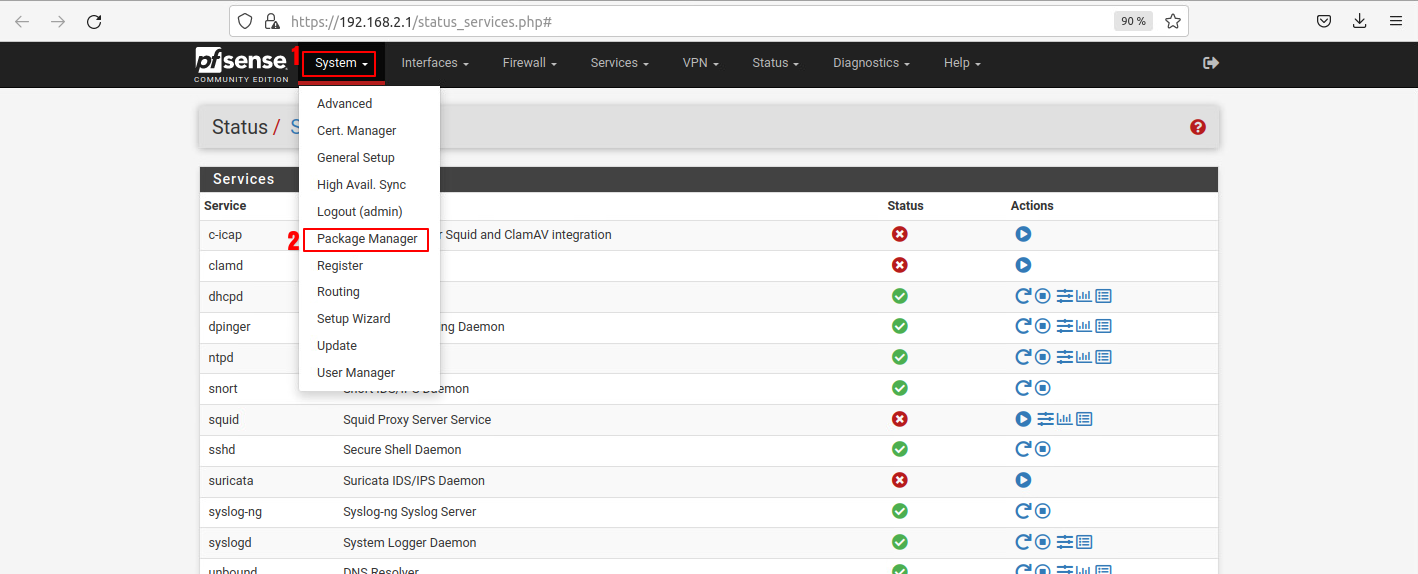Viewport: 1418px width, 574px height.
Task: Restart the snort service
Action: point(1023,388)
